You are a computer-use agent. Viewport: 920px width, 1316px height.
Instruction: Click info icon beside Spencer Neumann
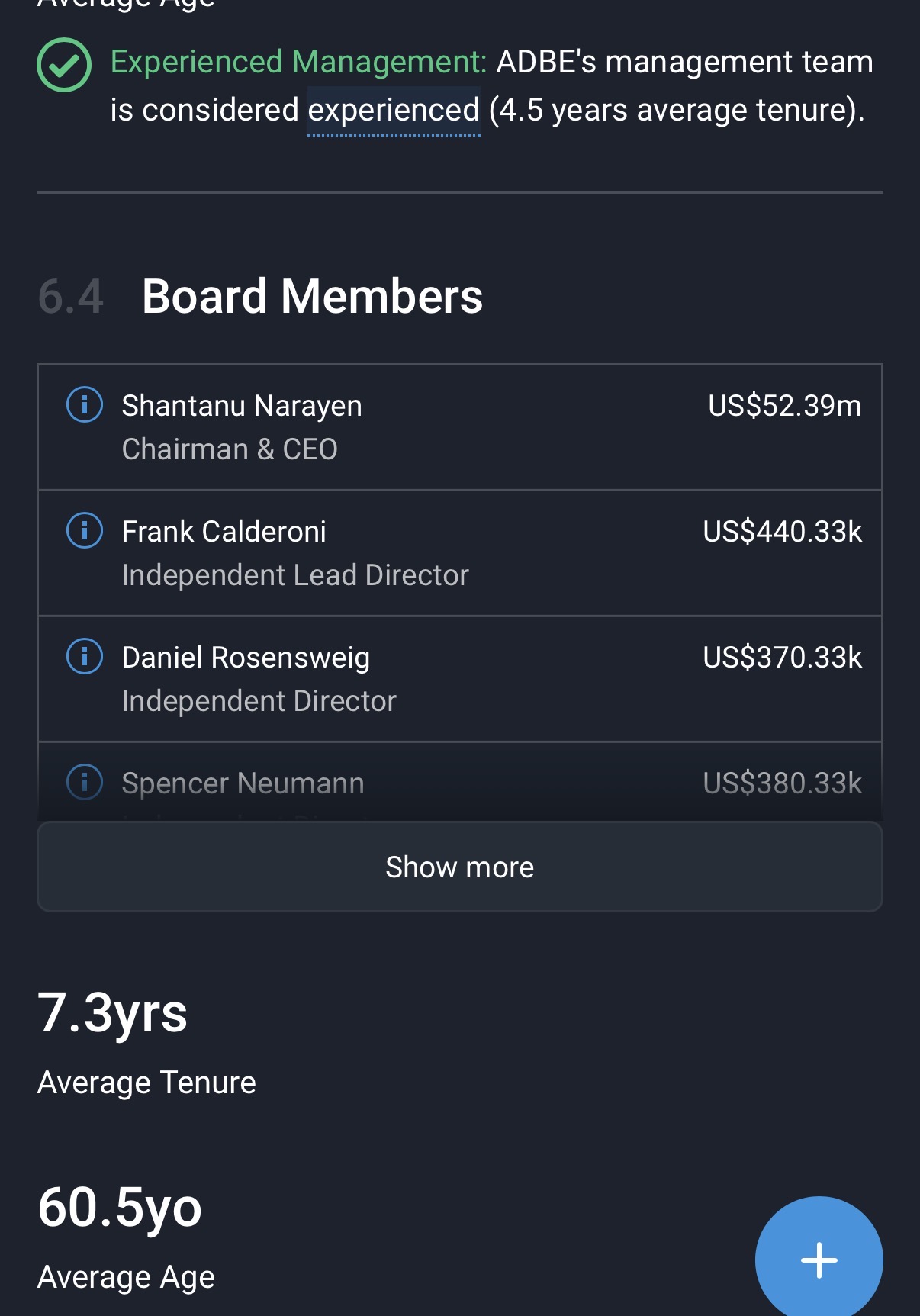tap(85, 782)
